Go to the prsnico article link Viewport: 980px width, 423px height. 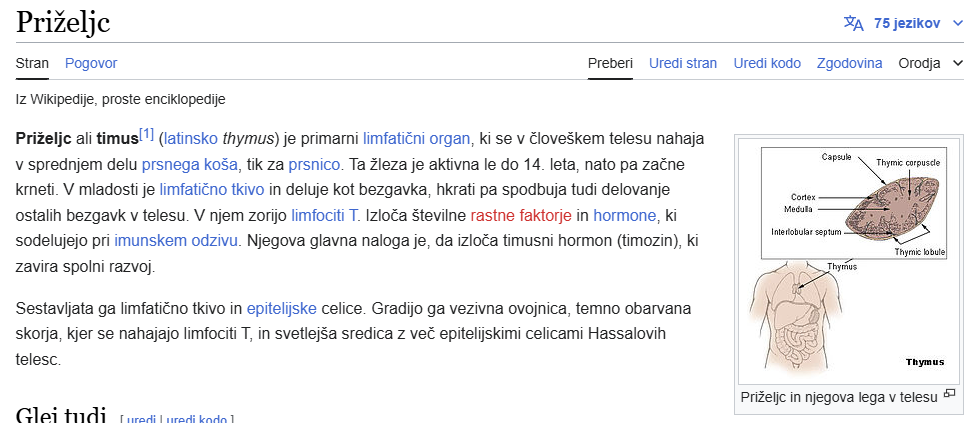pyautogui.click(x=315, y=164)
